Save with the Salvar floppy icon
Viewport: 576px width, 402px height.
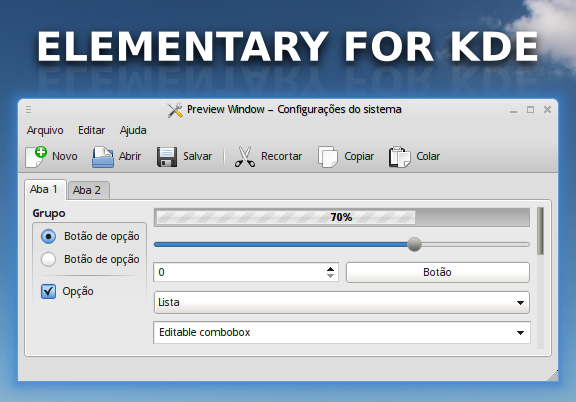click(167, 157)
